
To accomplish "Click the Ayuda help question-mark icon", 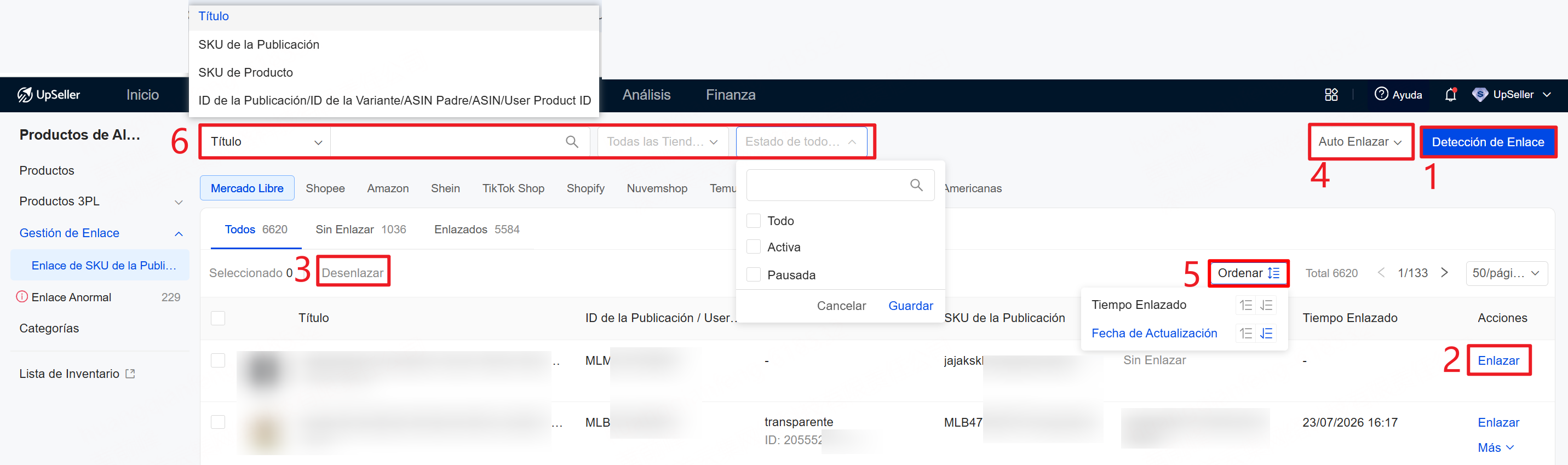I will pyautogui.click(x=1381, y=94).
